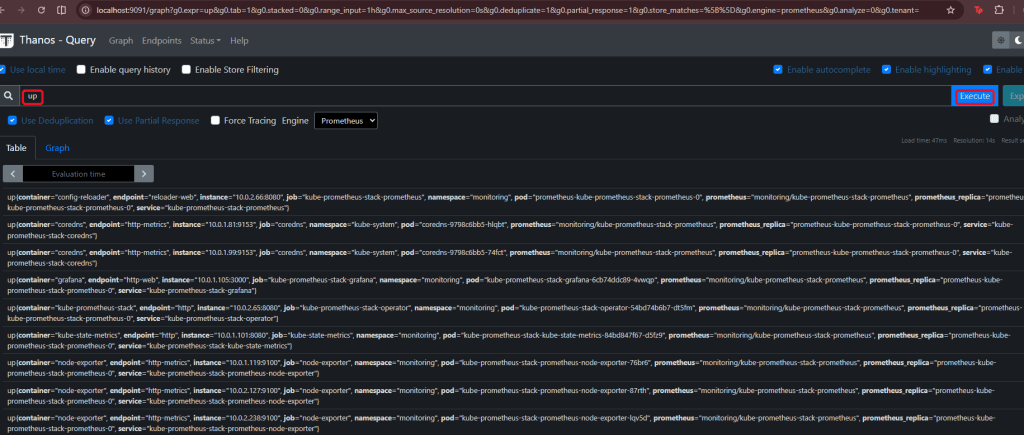Viewport: 1024px width, 435px height.
Task: Enable Store Filtering checkbox
Action: [x=186, y=69]
